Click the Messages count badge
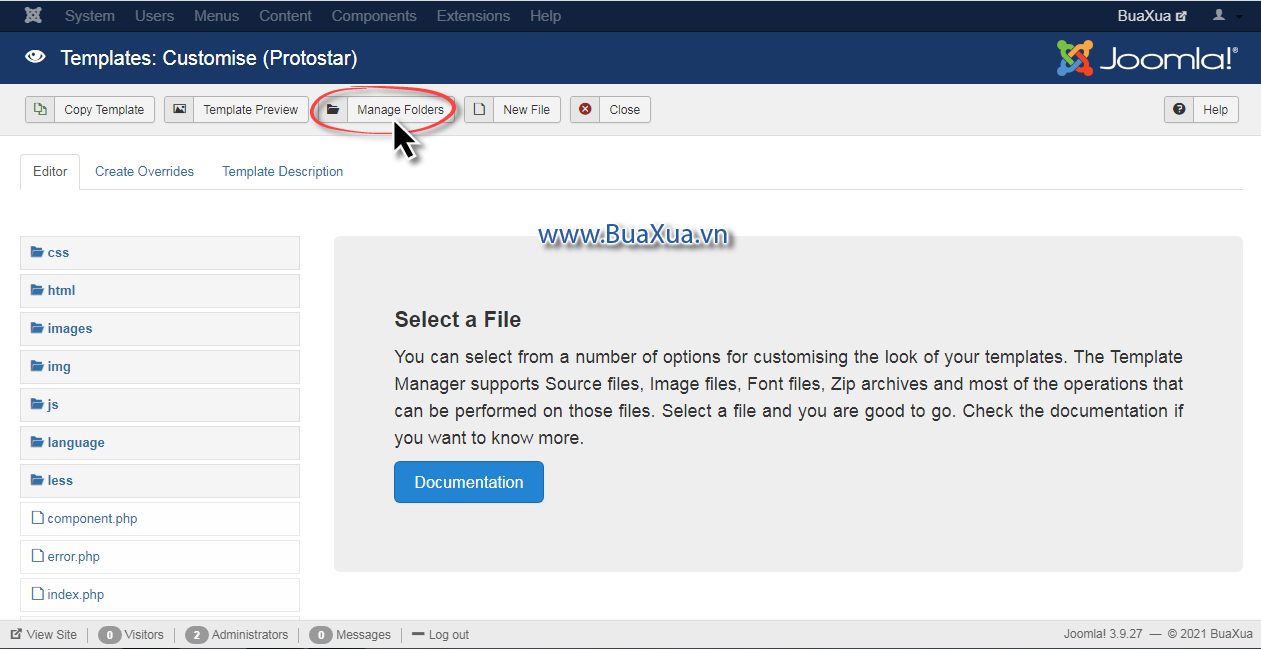 pyautogui.click(x=321, y=635)
